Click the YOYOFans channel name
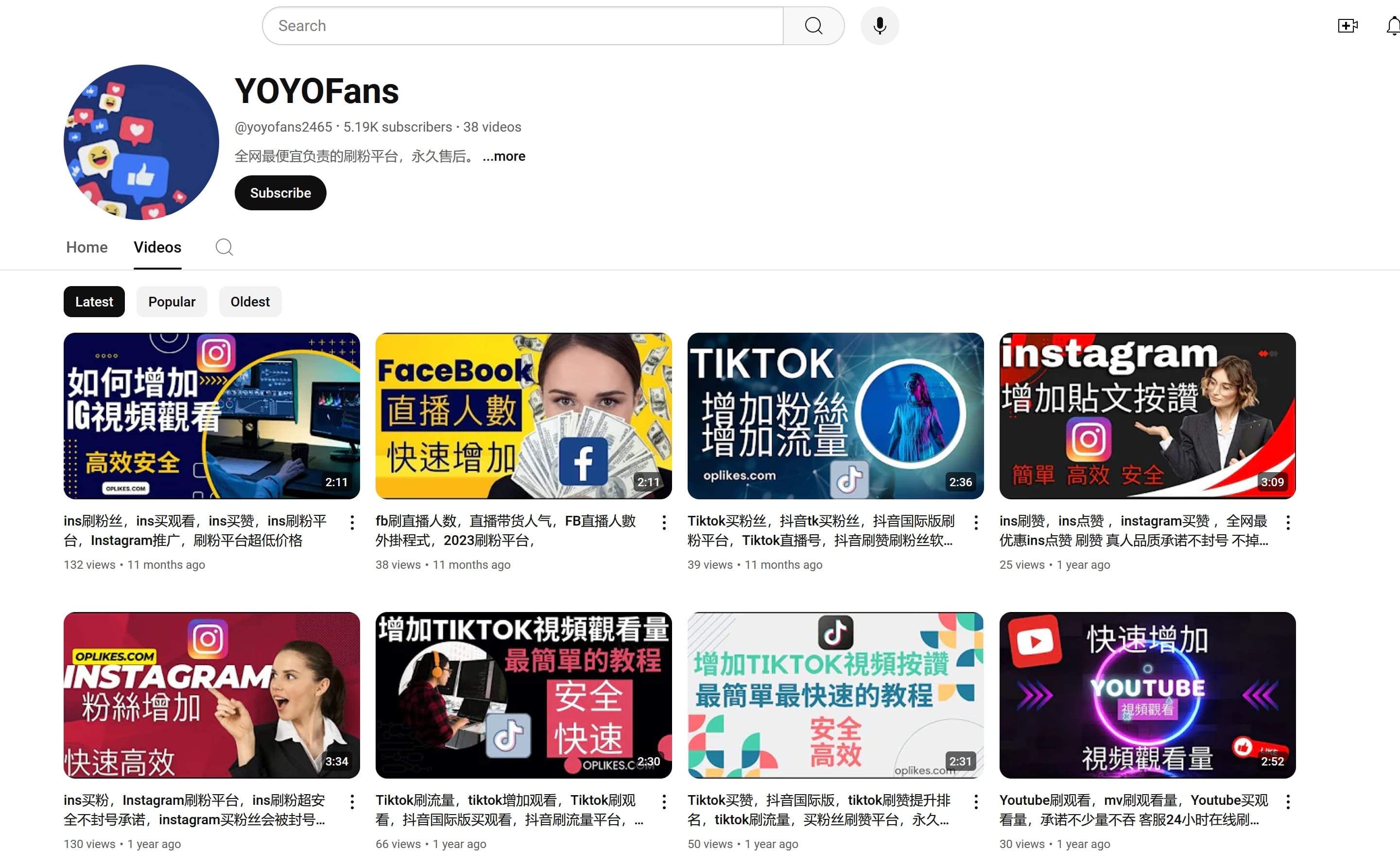 click(x=317, y=91)
